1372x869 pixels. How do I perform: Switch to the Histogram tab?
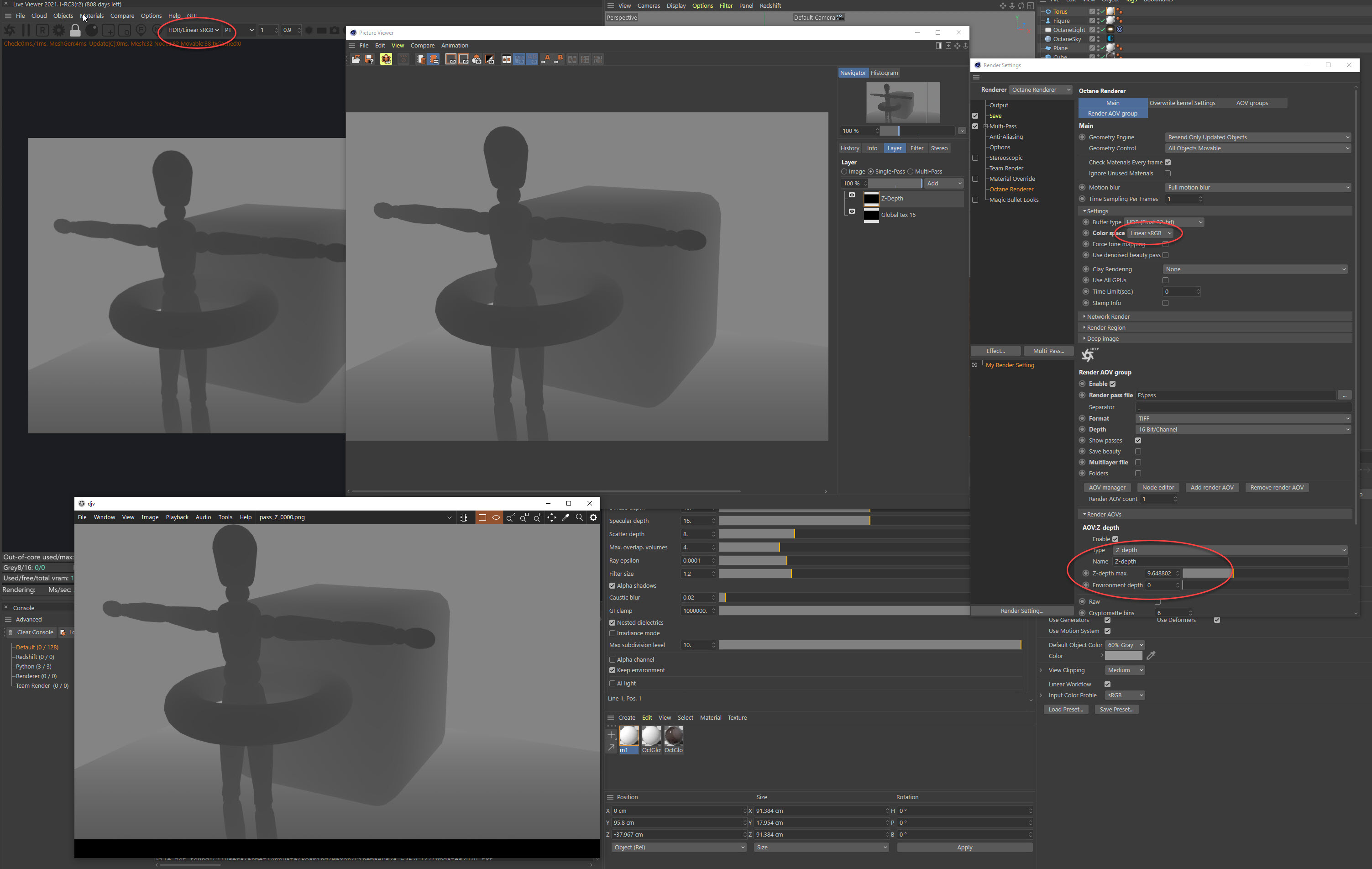click(884, 73)
